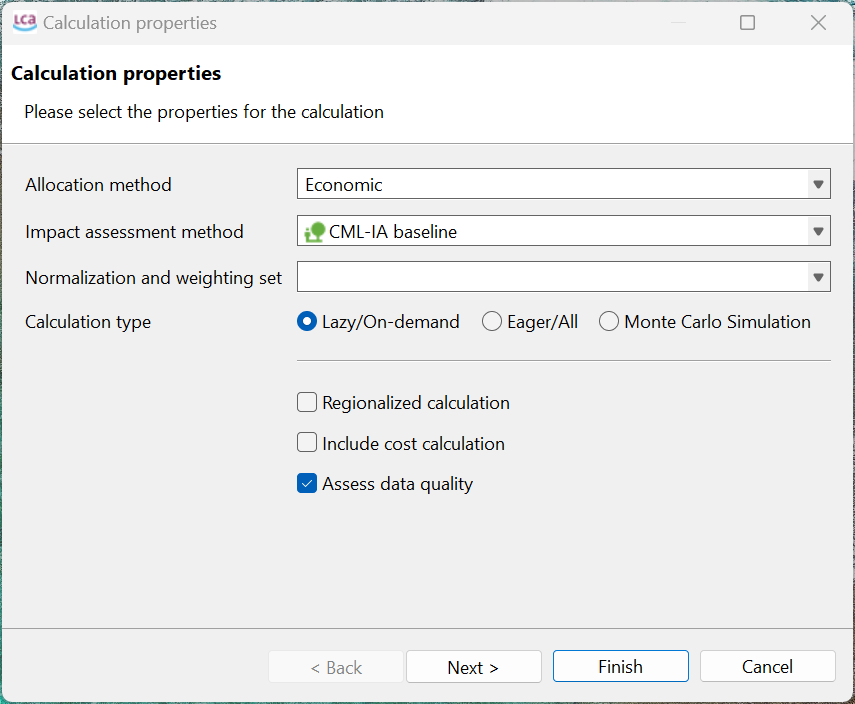Cancel the calculation setup

[x=767, y=667]
